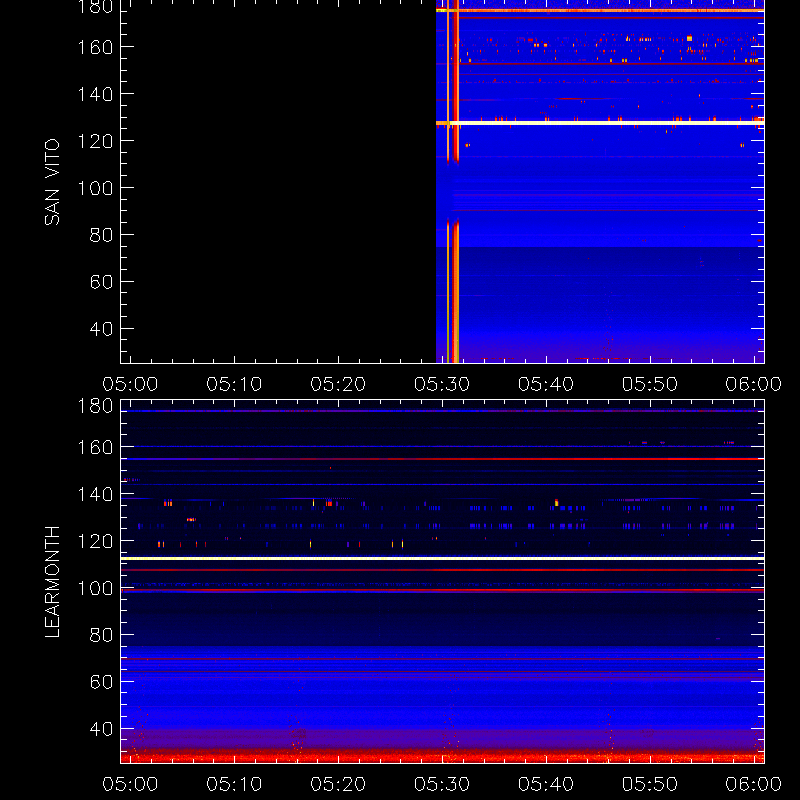Click 05:20 time label under SAN VITO plot
Image resolution: width=800 pixels, height=800 pixels.
[338, 384]
